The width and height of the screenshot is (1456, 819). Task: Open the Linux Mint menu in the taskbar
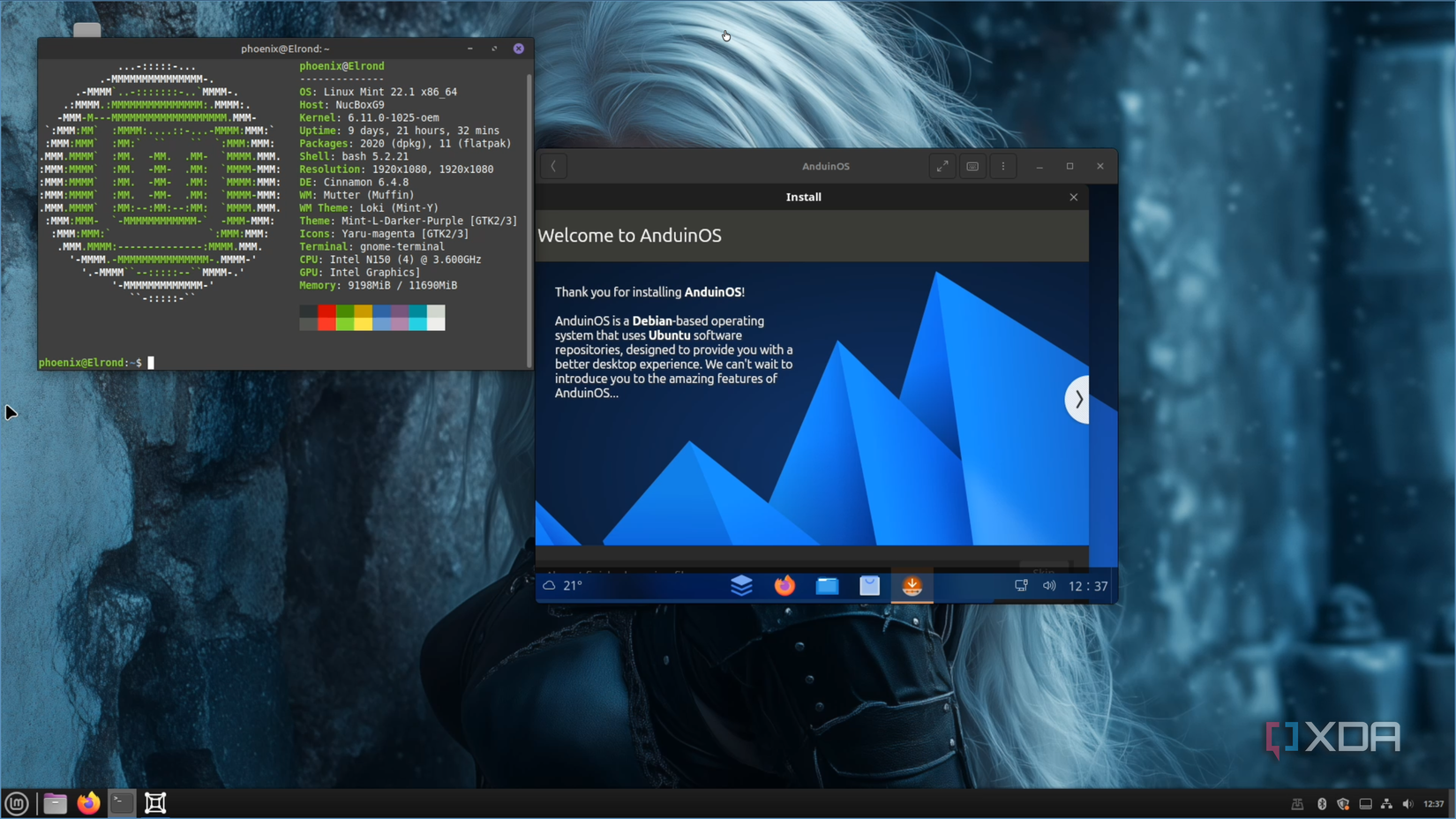(15, 803)
